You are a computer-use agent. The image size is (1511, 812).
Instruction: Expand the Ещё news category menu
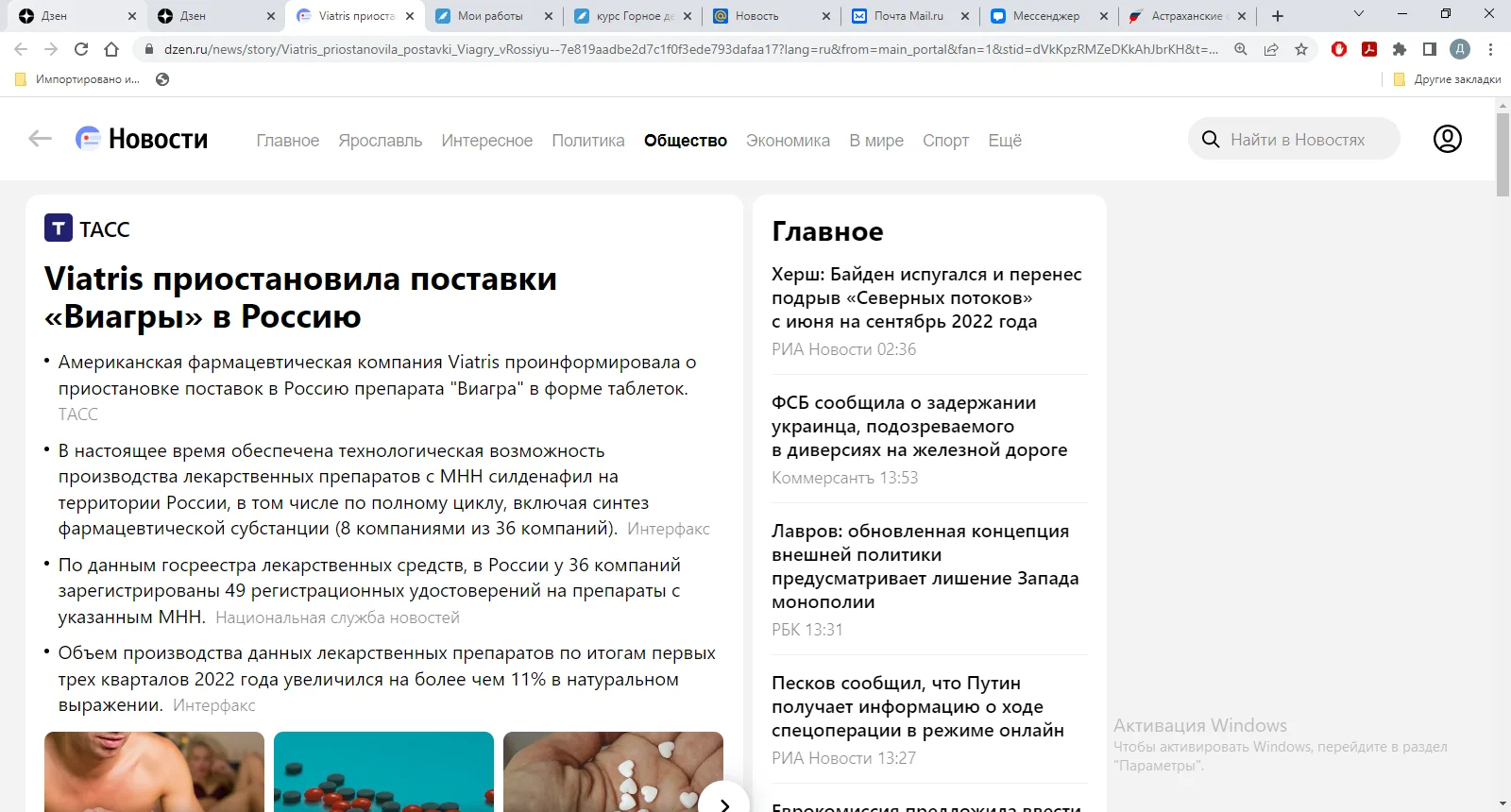click(x=1005, y=141)
